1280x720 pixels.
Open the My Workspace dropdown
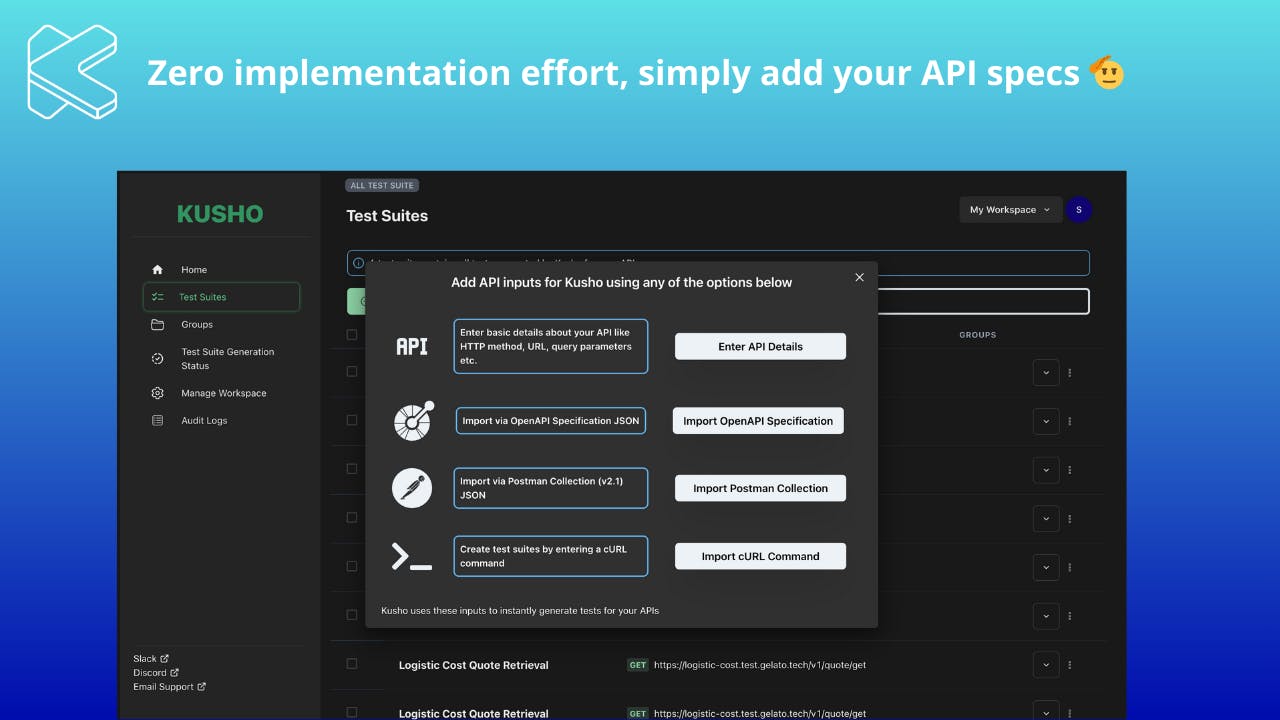(x=1010, y=210)
